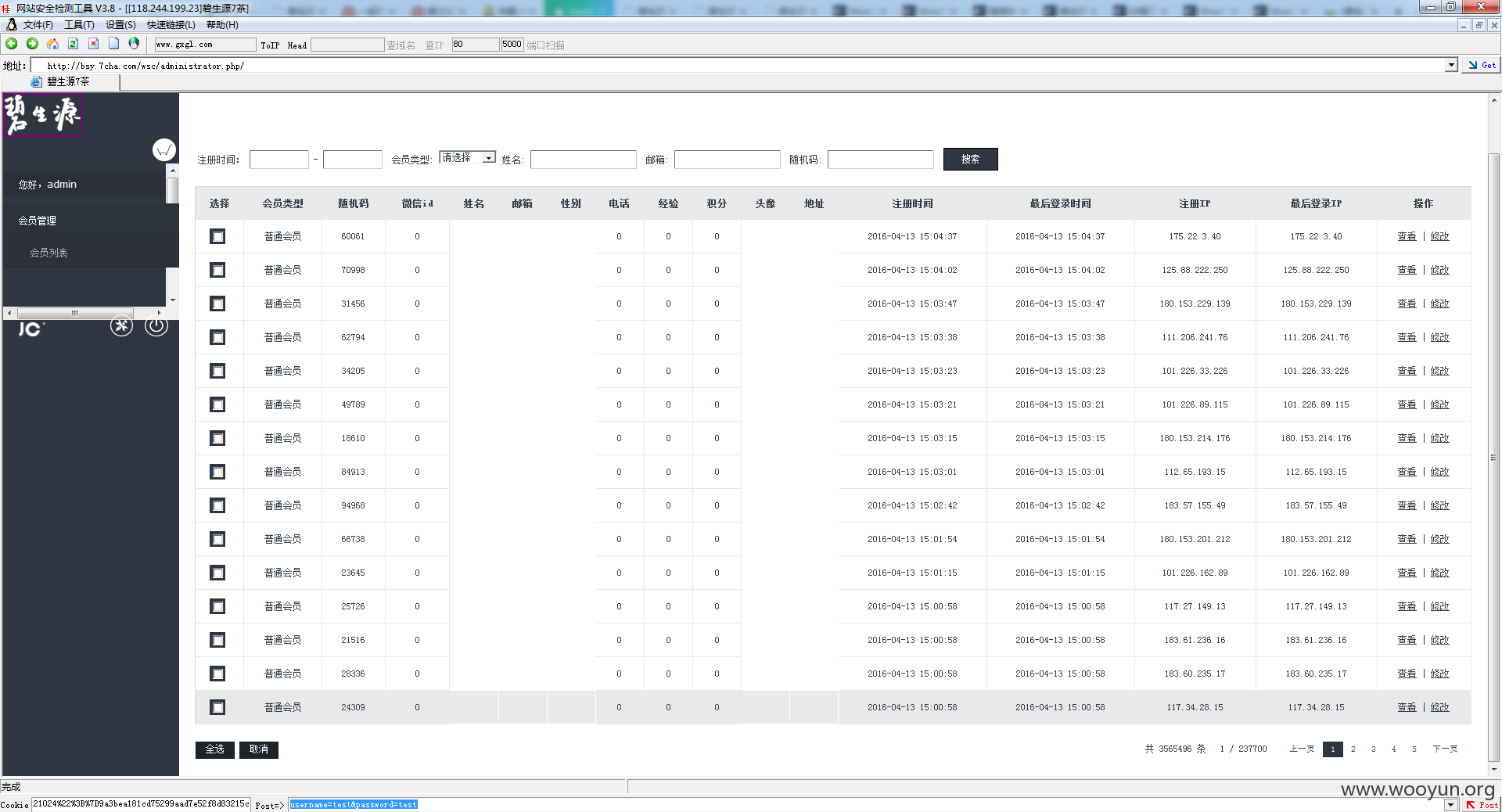
Task: Click 下一页 next page link
Action: click(1445, 749)
